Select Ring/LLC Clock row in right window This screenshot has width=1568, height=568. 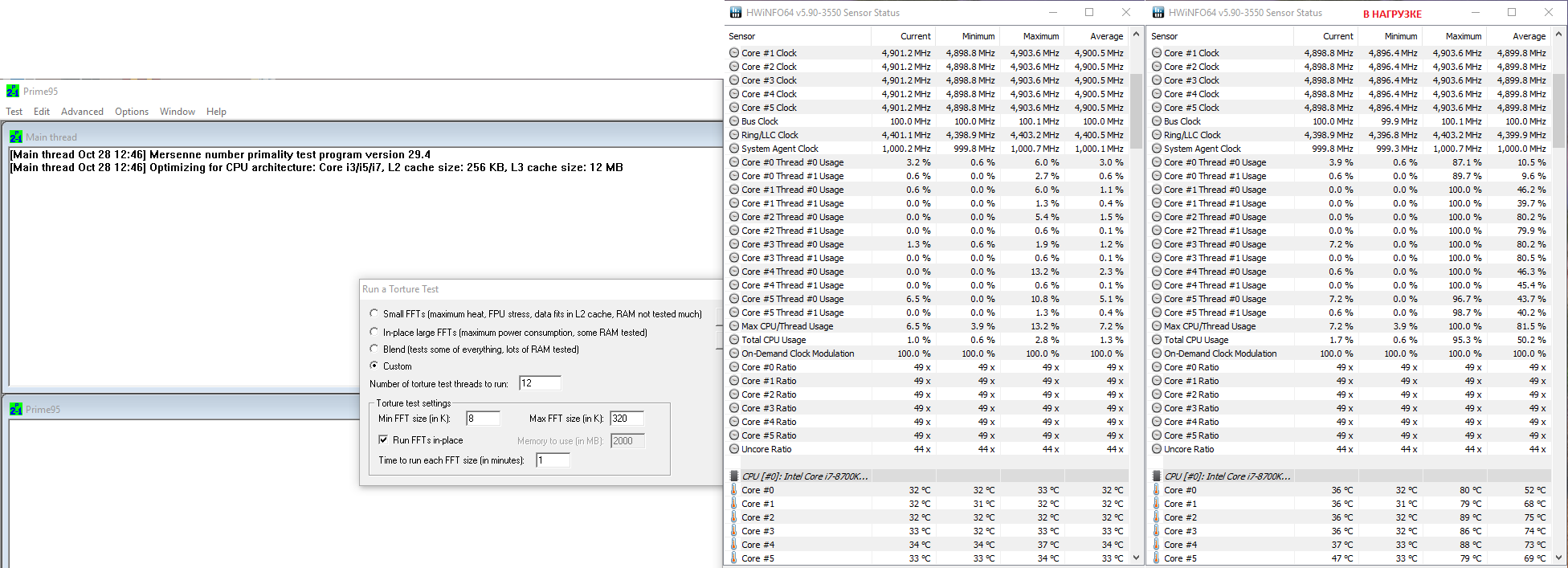pos(1350,135)
